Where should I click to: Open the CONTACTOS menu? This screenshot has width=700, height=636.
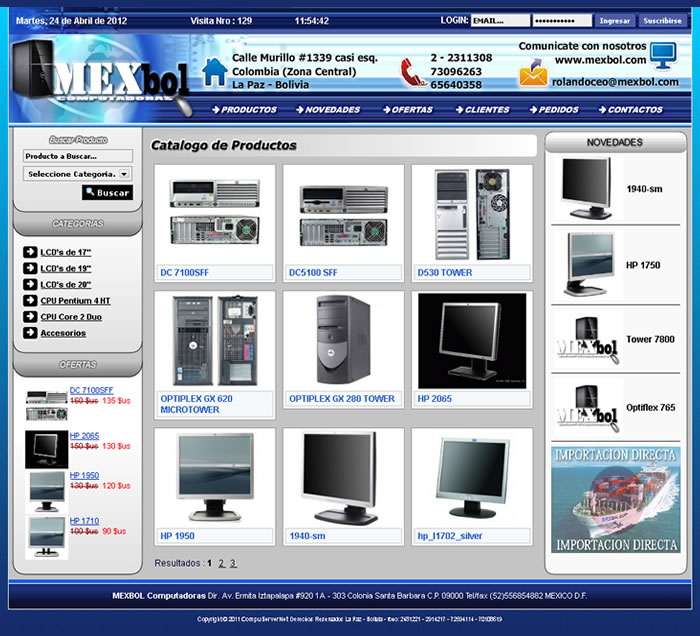(631, 110)
